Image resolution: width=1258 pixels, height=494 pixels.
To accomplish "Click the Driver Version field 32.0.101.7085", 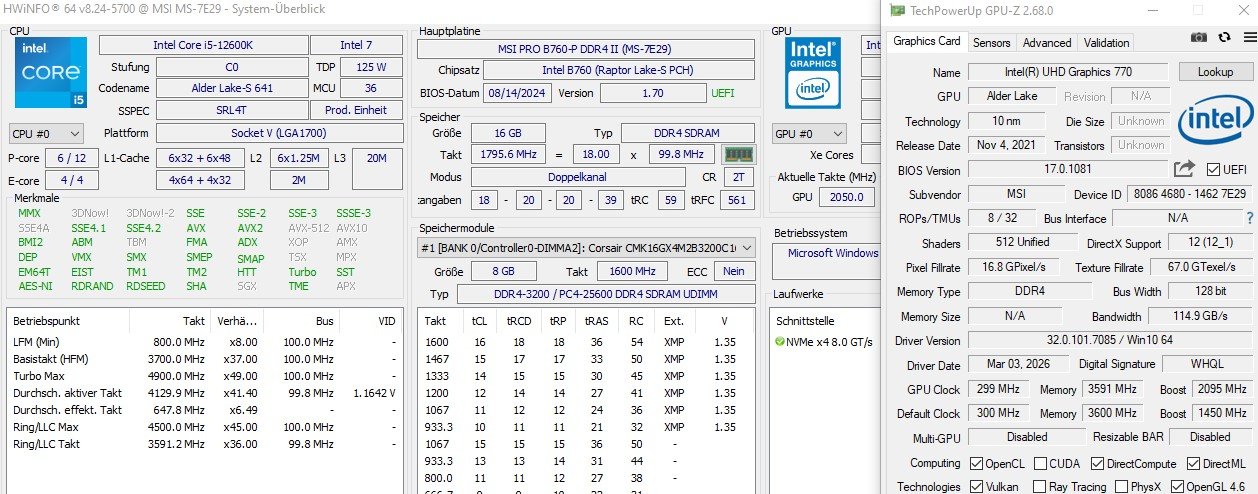I will (x=1110, y=340).
